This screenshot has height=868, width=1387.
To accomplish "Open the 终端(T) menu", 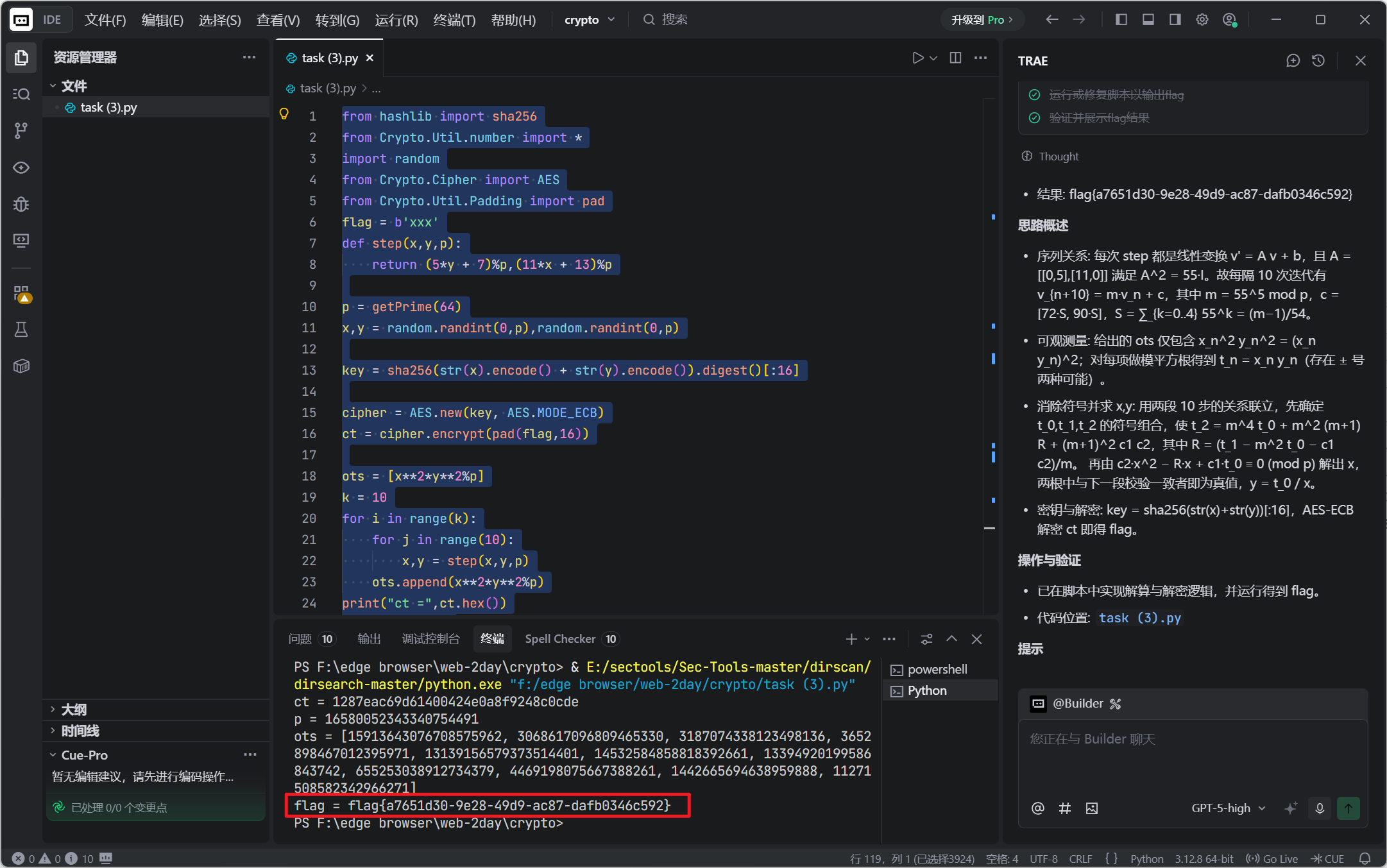I will coord(454,20).
